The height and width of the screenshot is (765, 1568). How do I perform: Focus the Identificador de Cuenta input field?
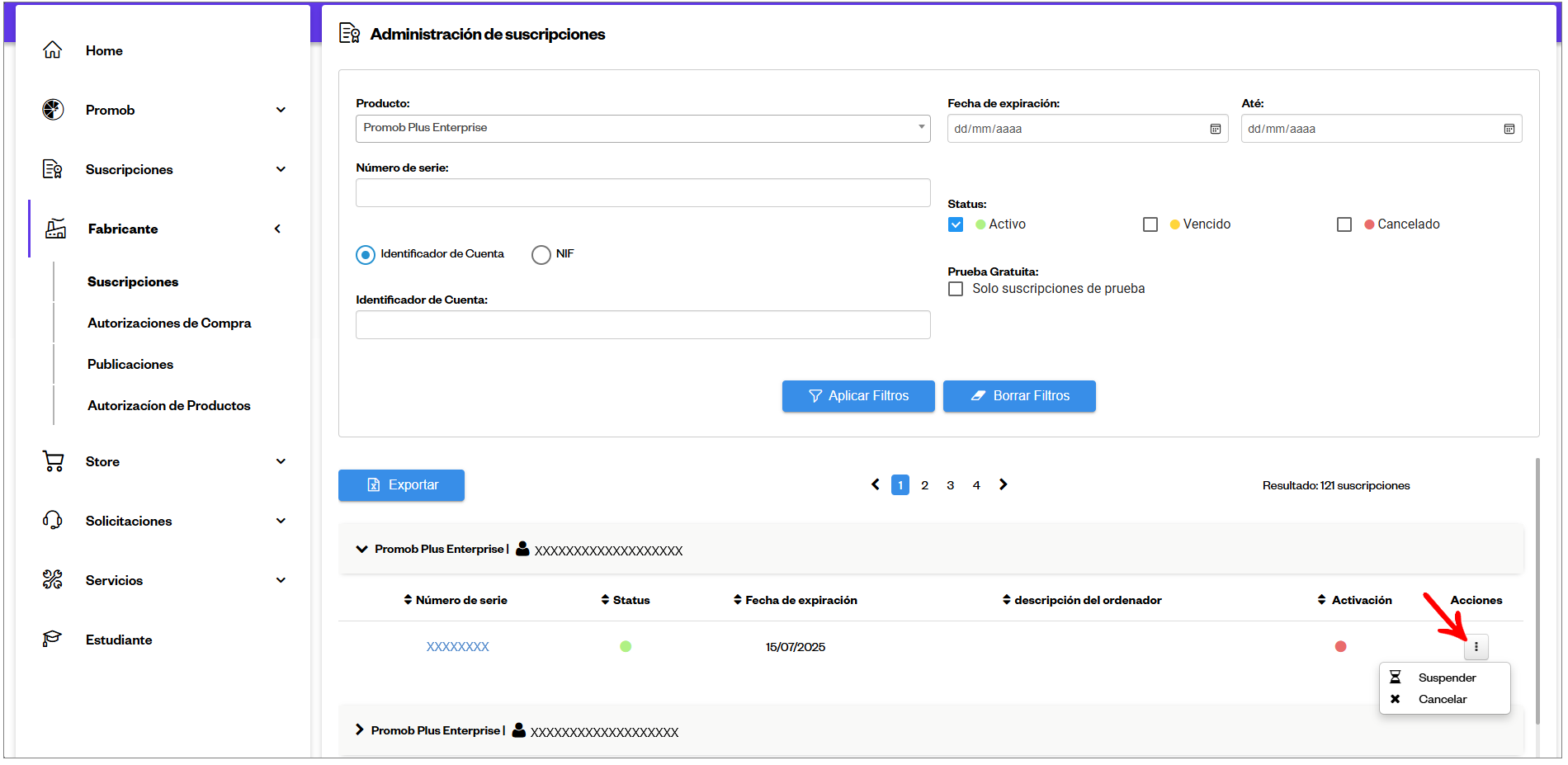point(643,325)
